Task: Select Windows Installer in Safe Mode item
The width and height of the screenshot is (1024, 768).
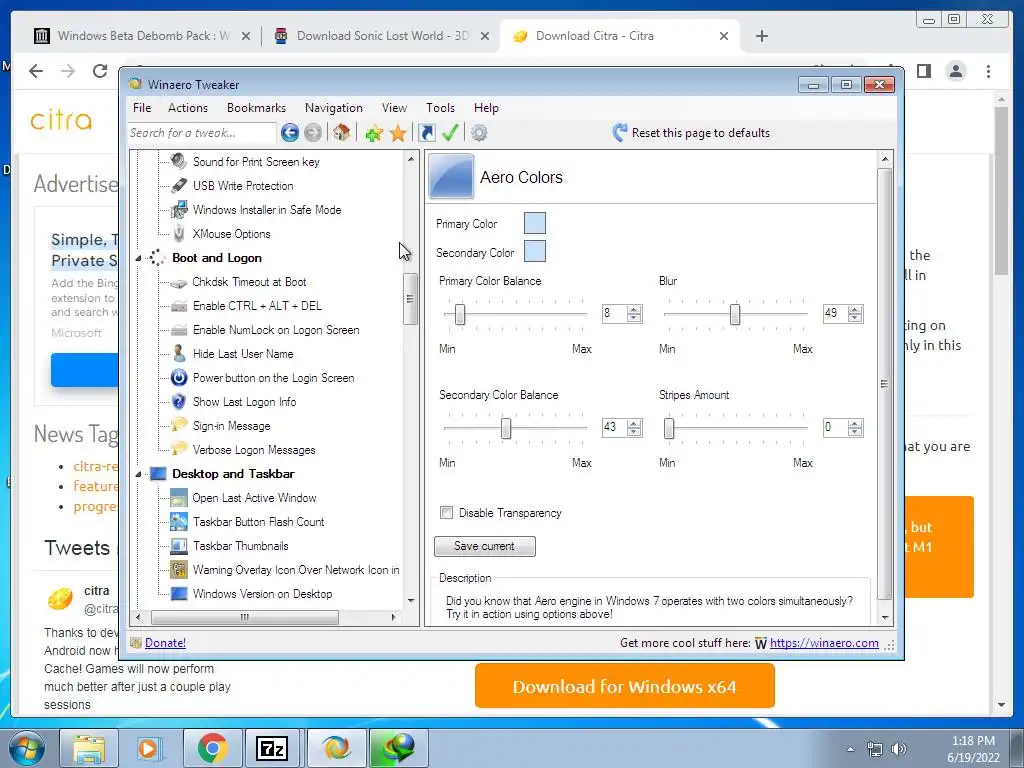Action: click(266, 210)
